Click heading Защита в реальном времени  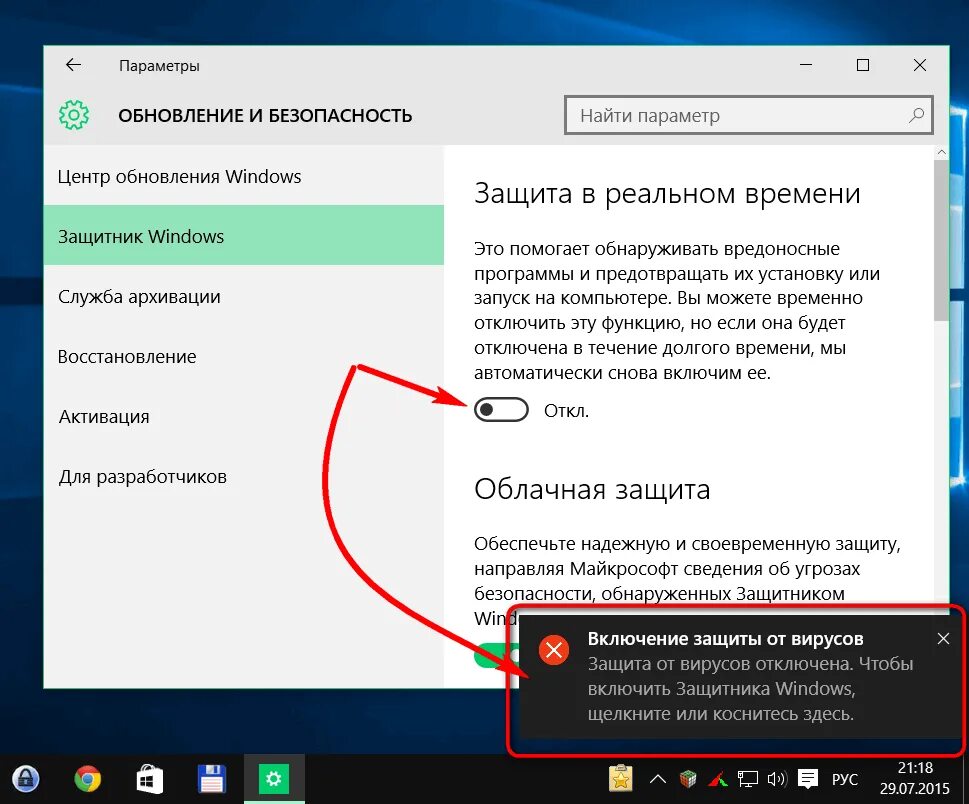pos(667,193)
